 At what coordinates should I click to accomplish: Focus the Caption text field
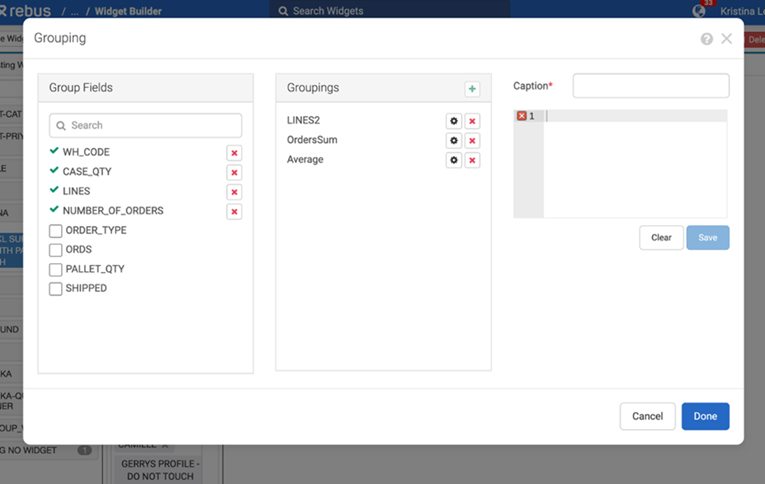pos(650,87)
